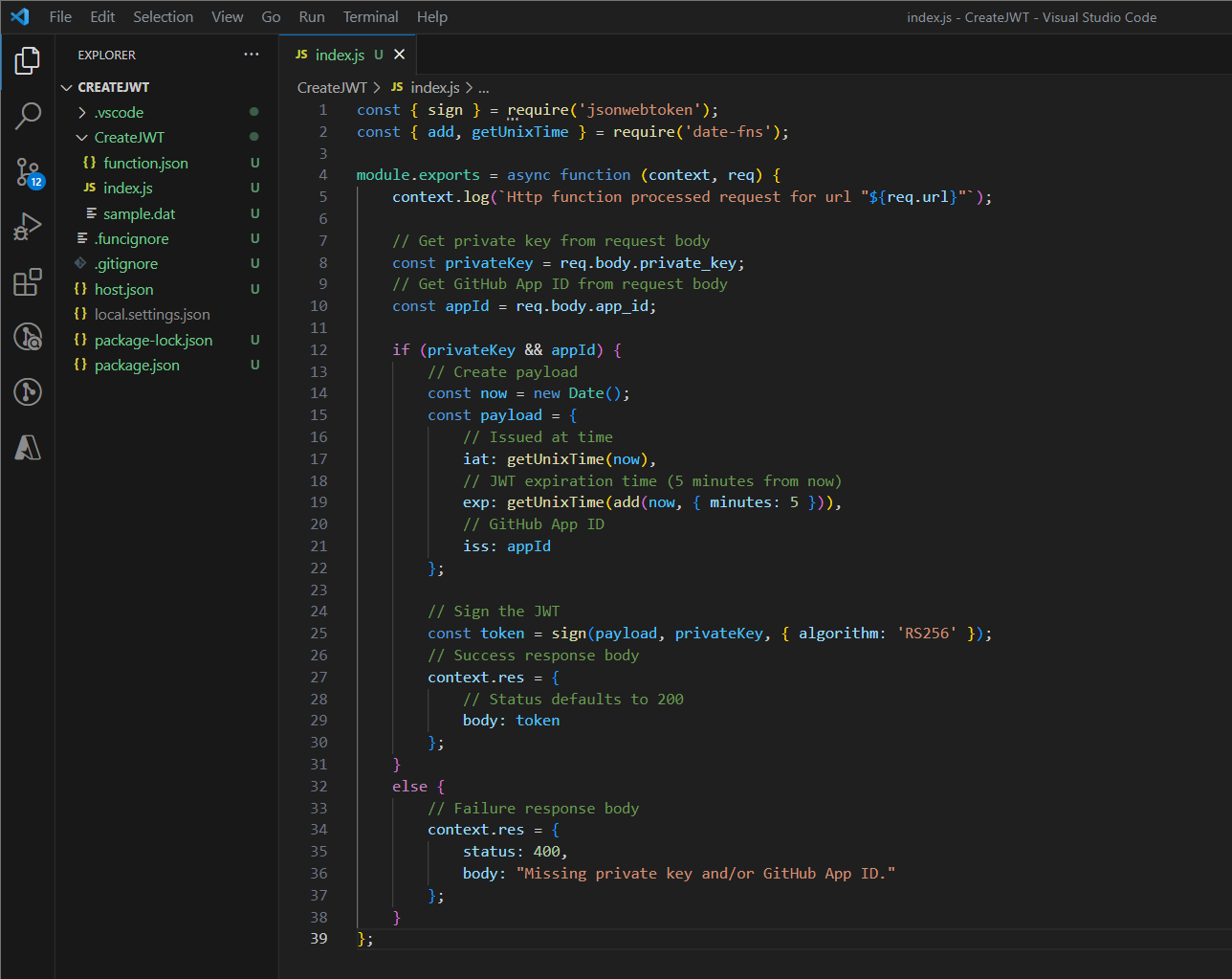Click line number 39 in gutter
The height and width of the screenshot is (979, 1232).
click(x=319, y=938)
